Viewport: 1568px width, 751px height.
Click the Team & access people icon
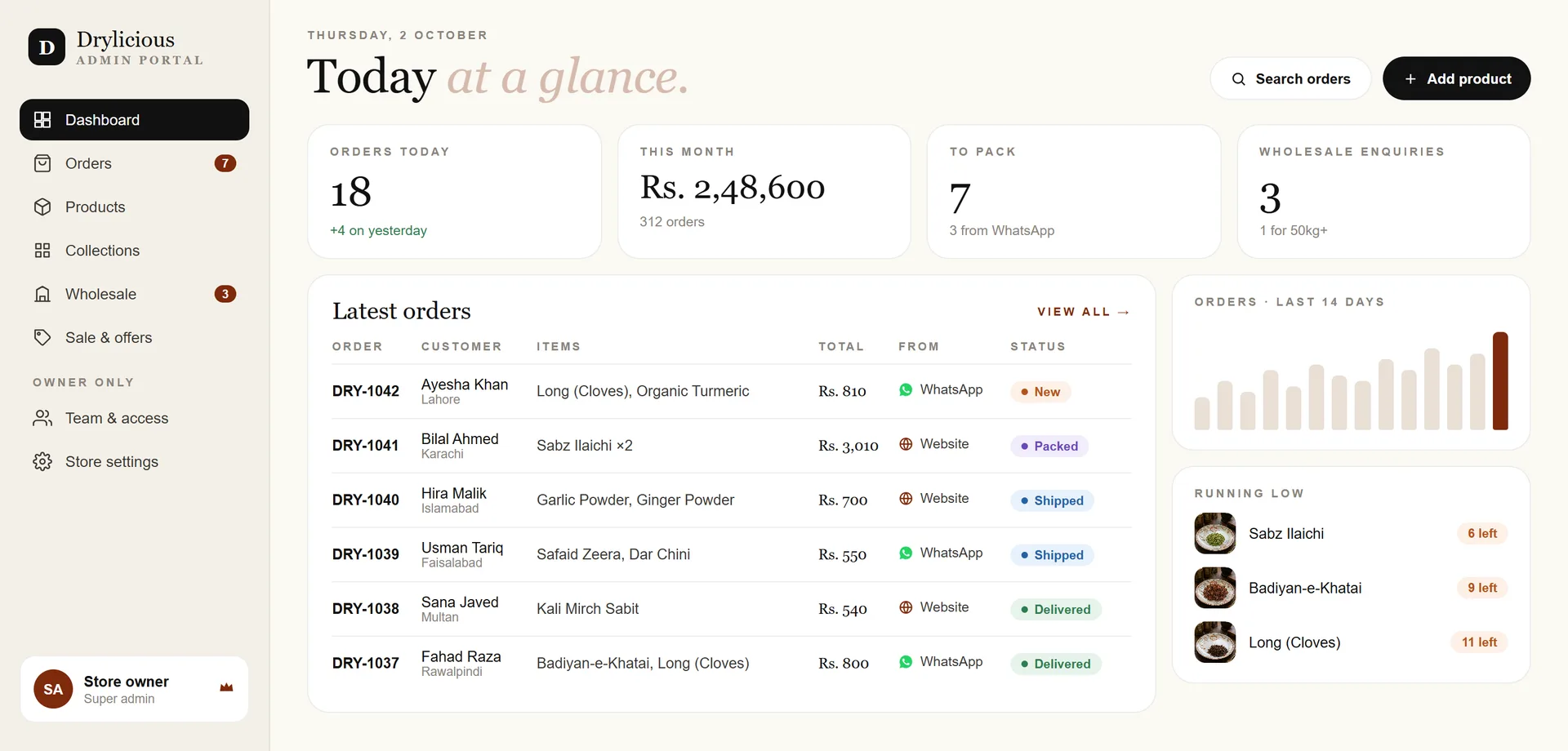pos(42,419)
